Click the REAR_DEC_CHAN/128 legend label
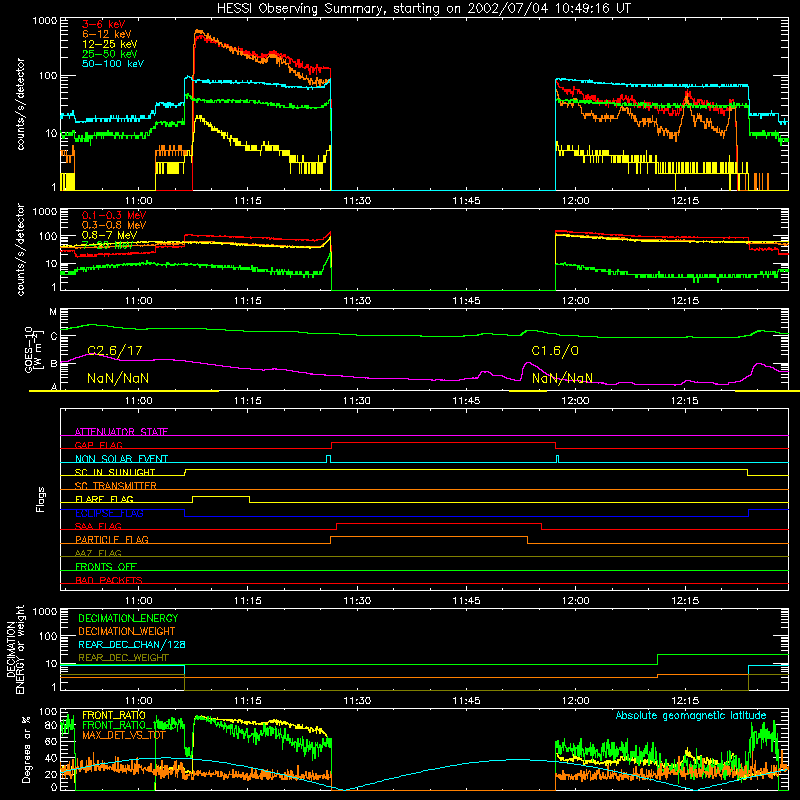The image size is (800, 800). (x=132, y=644)
